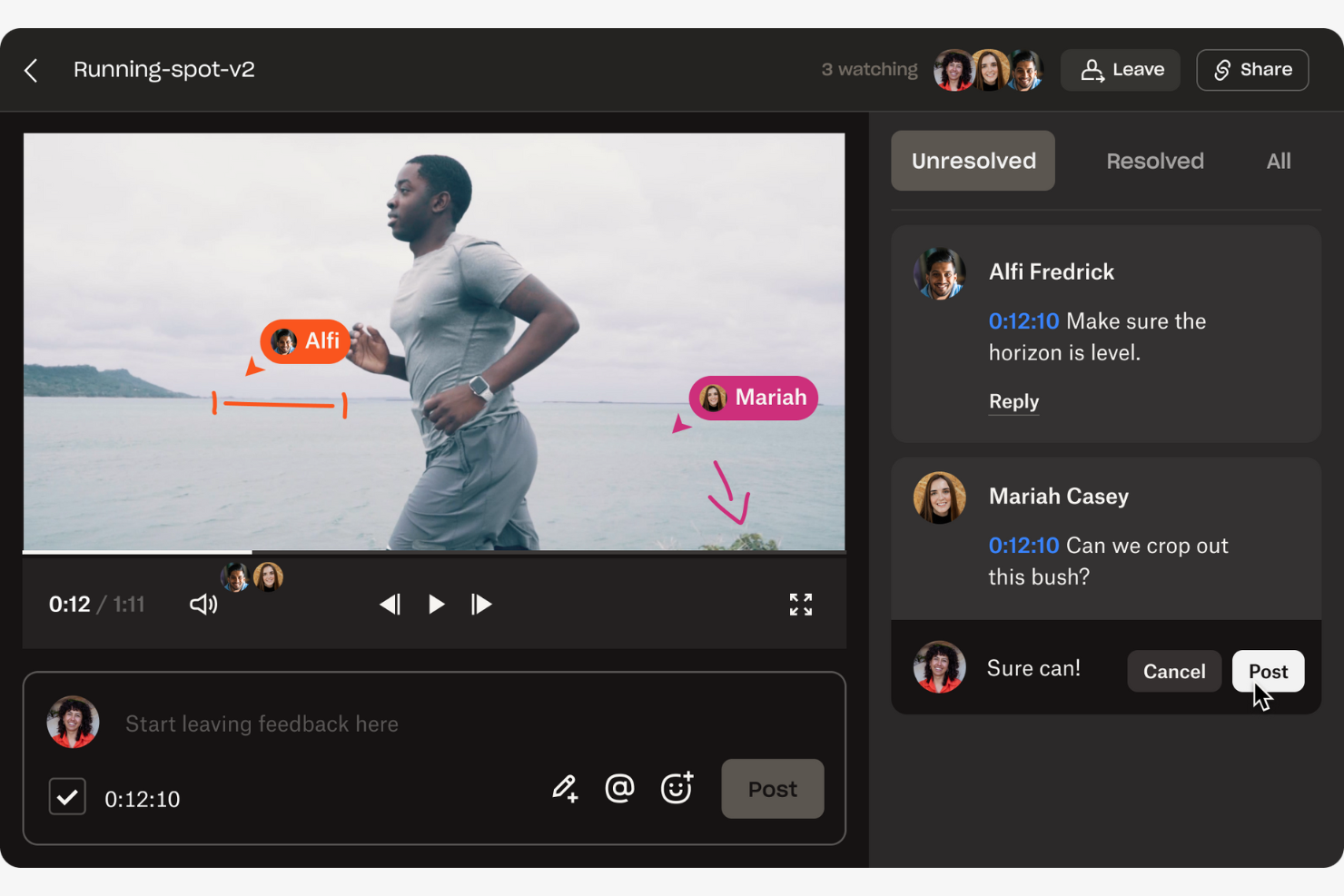Image resolution: width=1344 pixels, height=896 pixels.
Task: Share the Running-spot-v2 review
Action: (x=1252, y=69)
